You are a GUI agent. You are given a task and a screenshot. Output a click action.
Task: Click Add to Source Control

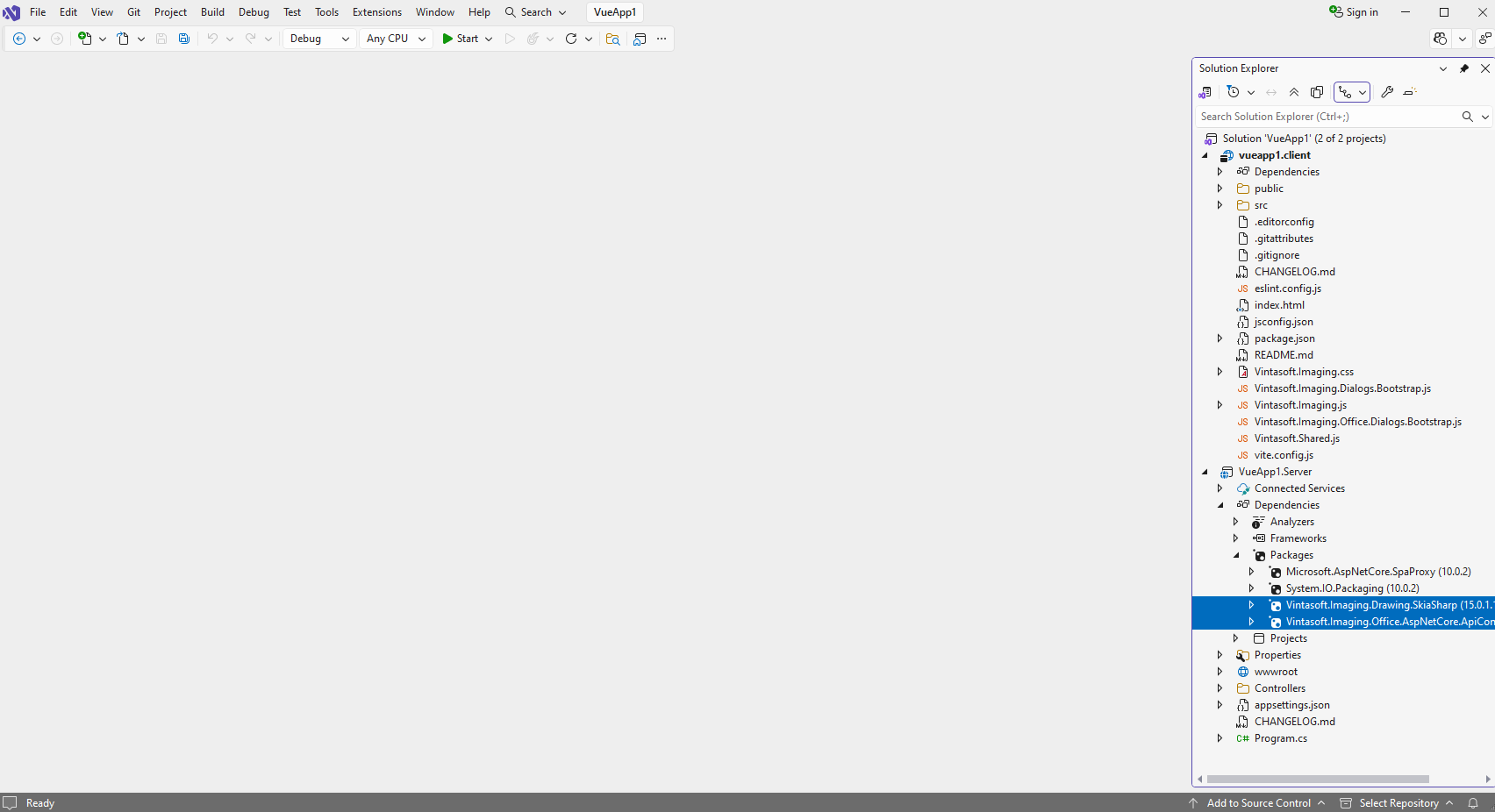click(x=1258, y=803)
